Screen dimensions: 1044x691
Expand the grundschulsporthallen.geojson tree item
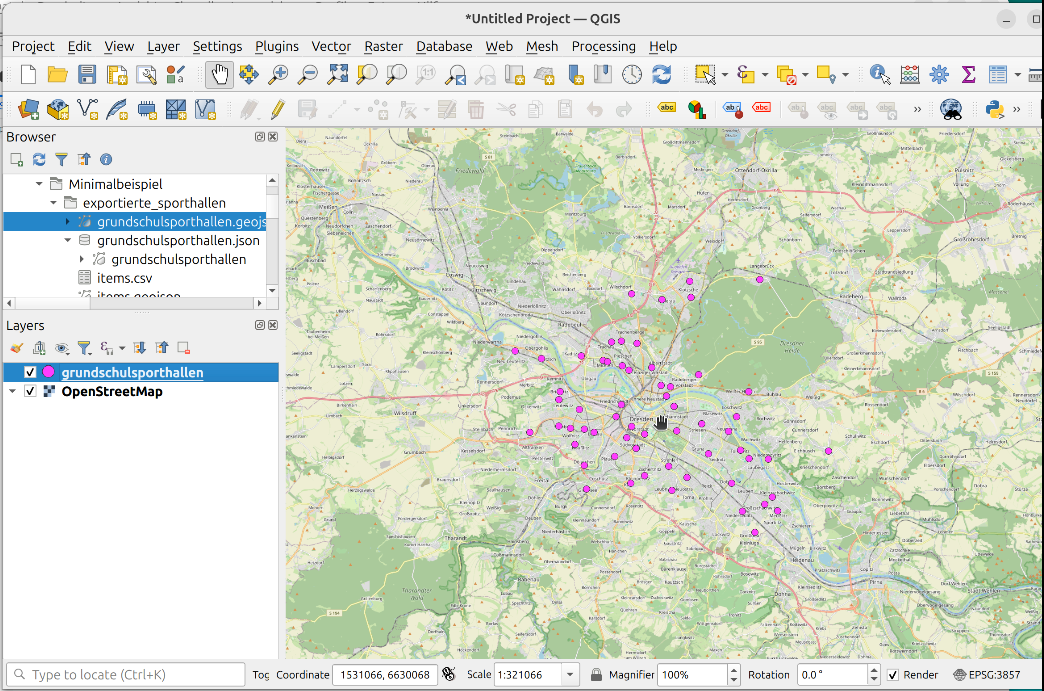pyautogui.click(x=68, y=222)
